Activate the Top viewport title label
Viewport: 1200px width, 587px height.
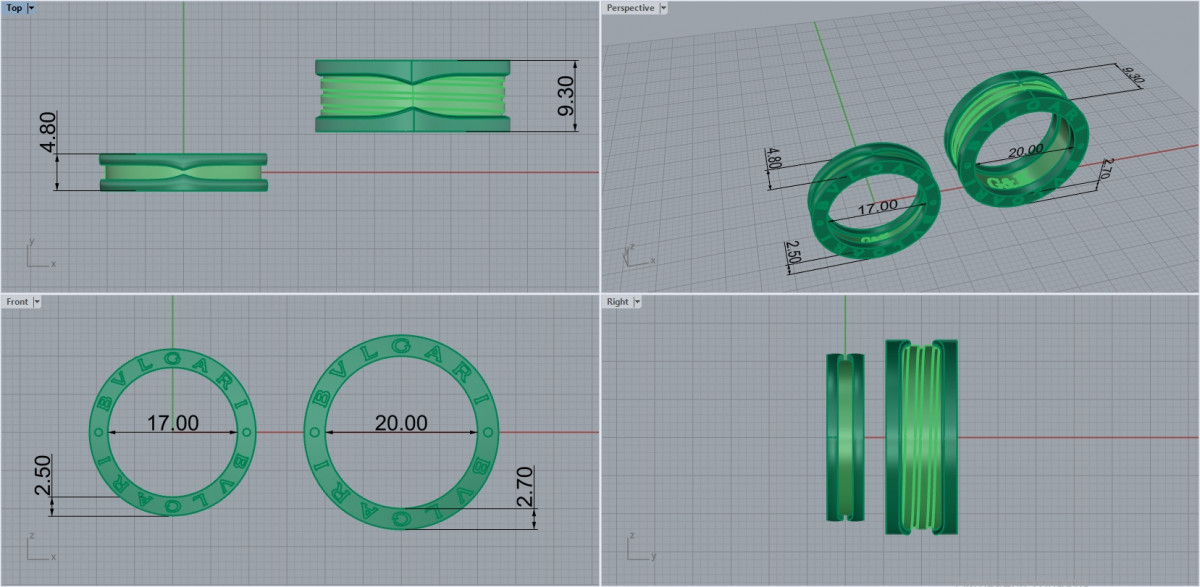pyautogui.click(x=14, y=7)
